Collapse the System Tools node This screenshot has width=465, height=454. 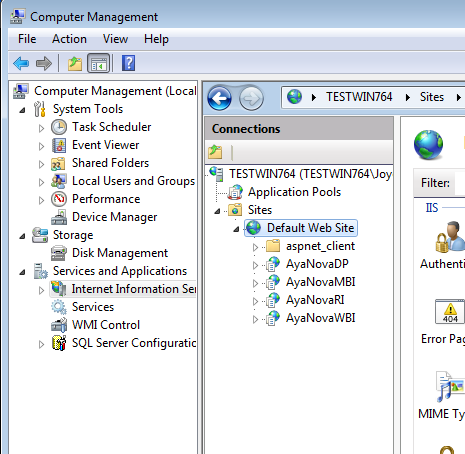[22, 110]
